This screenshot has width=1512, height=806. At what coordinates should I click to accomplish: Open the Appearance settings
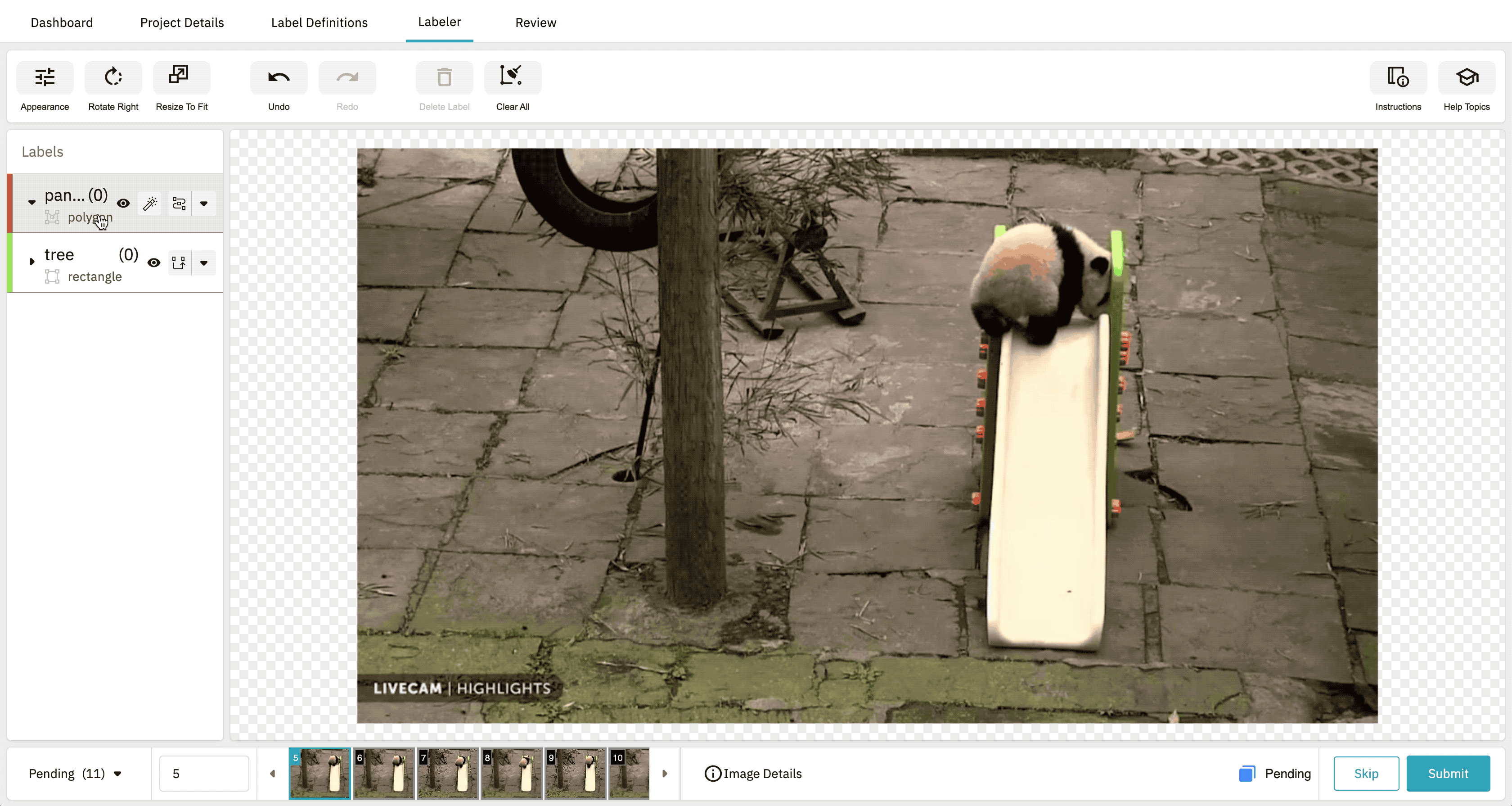click(45, 77)
